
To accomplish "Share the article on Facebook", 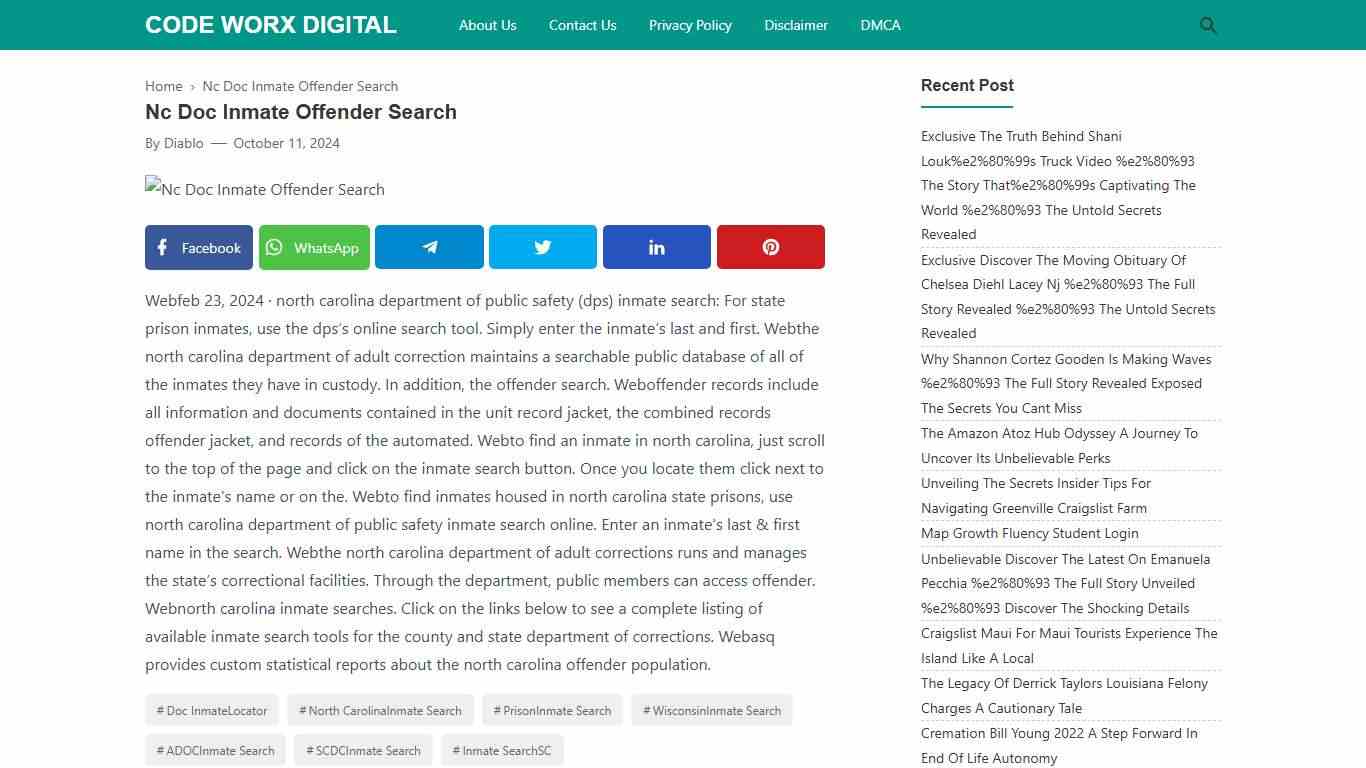I will 198,247.
